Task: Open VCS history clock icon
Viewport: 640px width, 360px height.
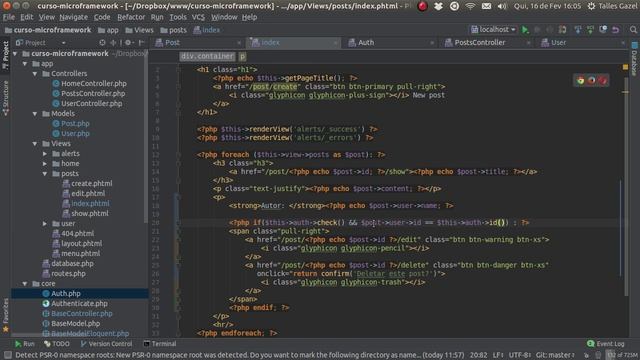Action: [603, 30]
